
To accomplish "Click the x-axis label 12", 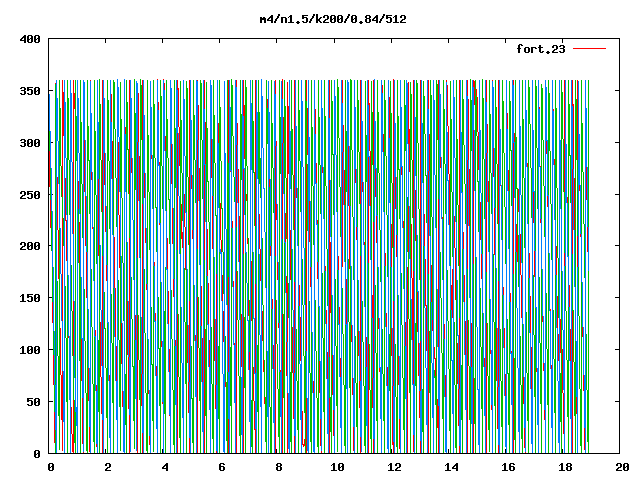I will pyautogui.click(x=394, y=467).
